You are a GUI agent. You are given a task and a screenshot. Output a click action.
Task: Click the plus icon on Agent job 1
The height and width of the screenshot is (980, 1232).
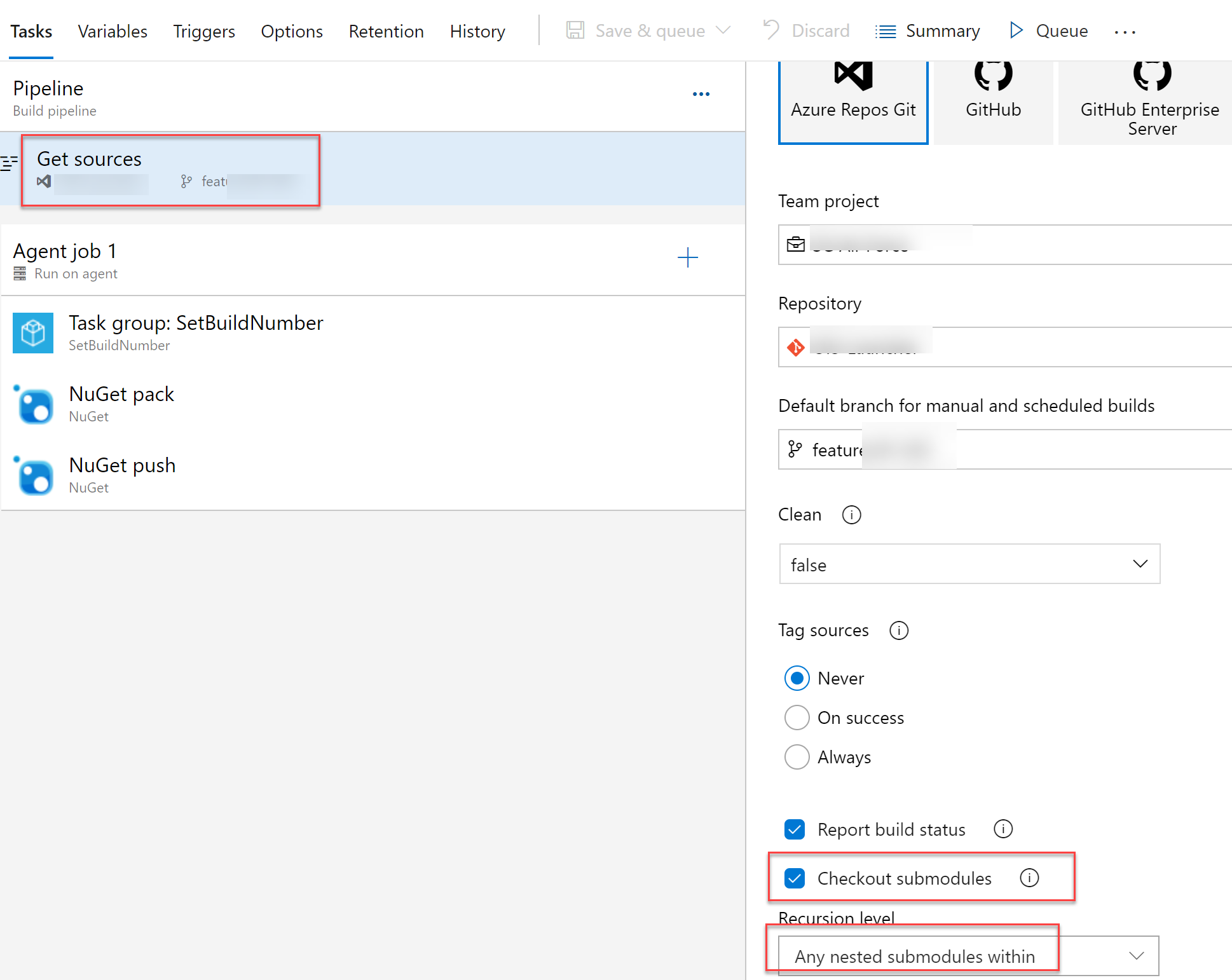point(687,258)
